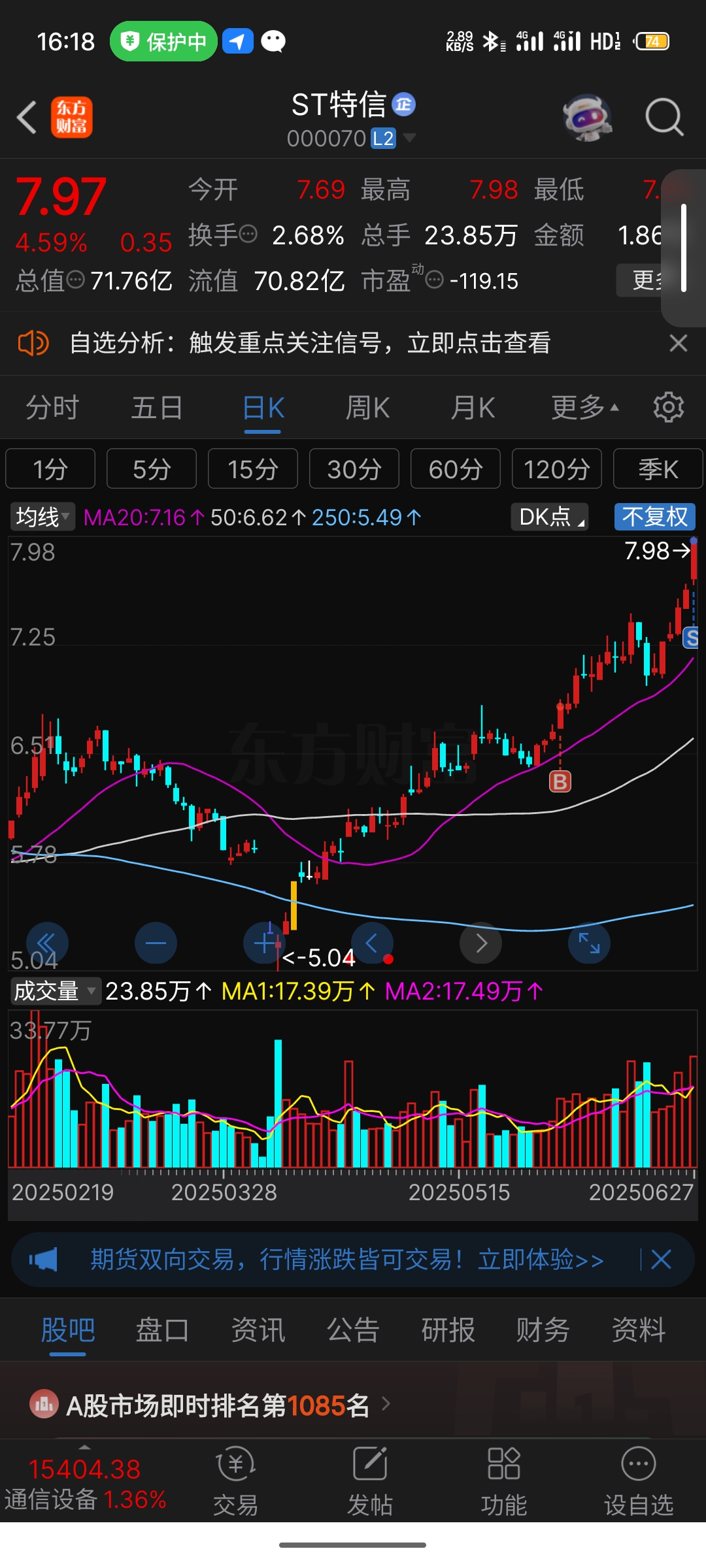Tap the 期货双向交易 立即体验 link
Screen dimensions: 706x1568
tap(347, 1259)
